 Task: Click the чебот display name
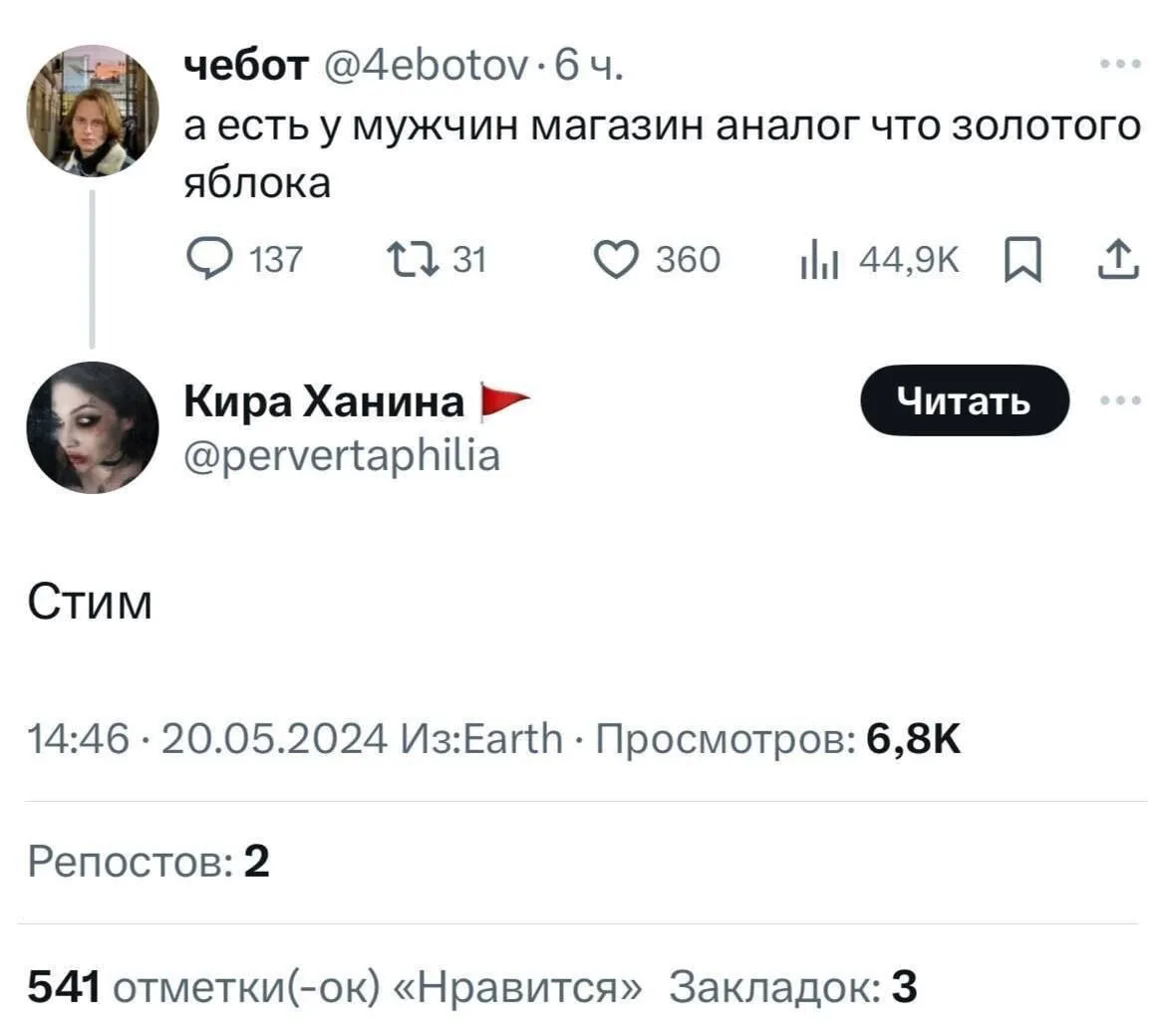tap(246, 66)
